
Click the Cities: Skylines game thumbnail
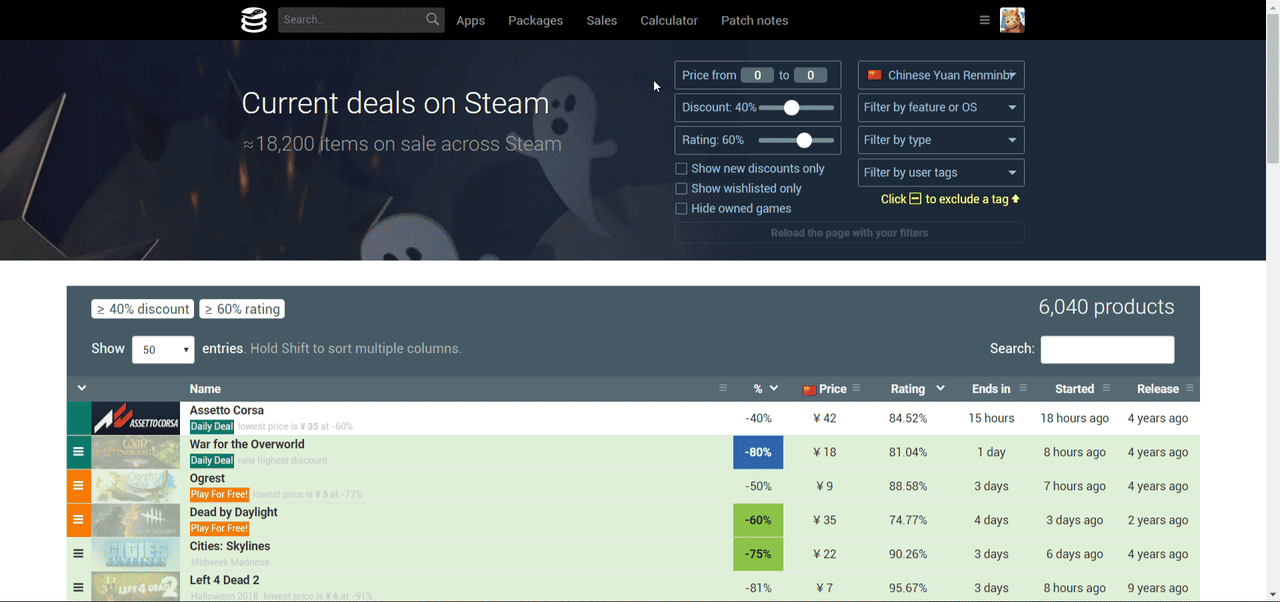[135, 554]
